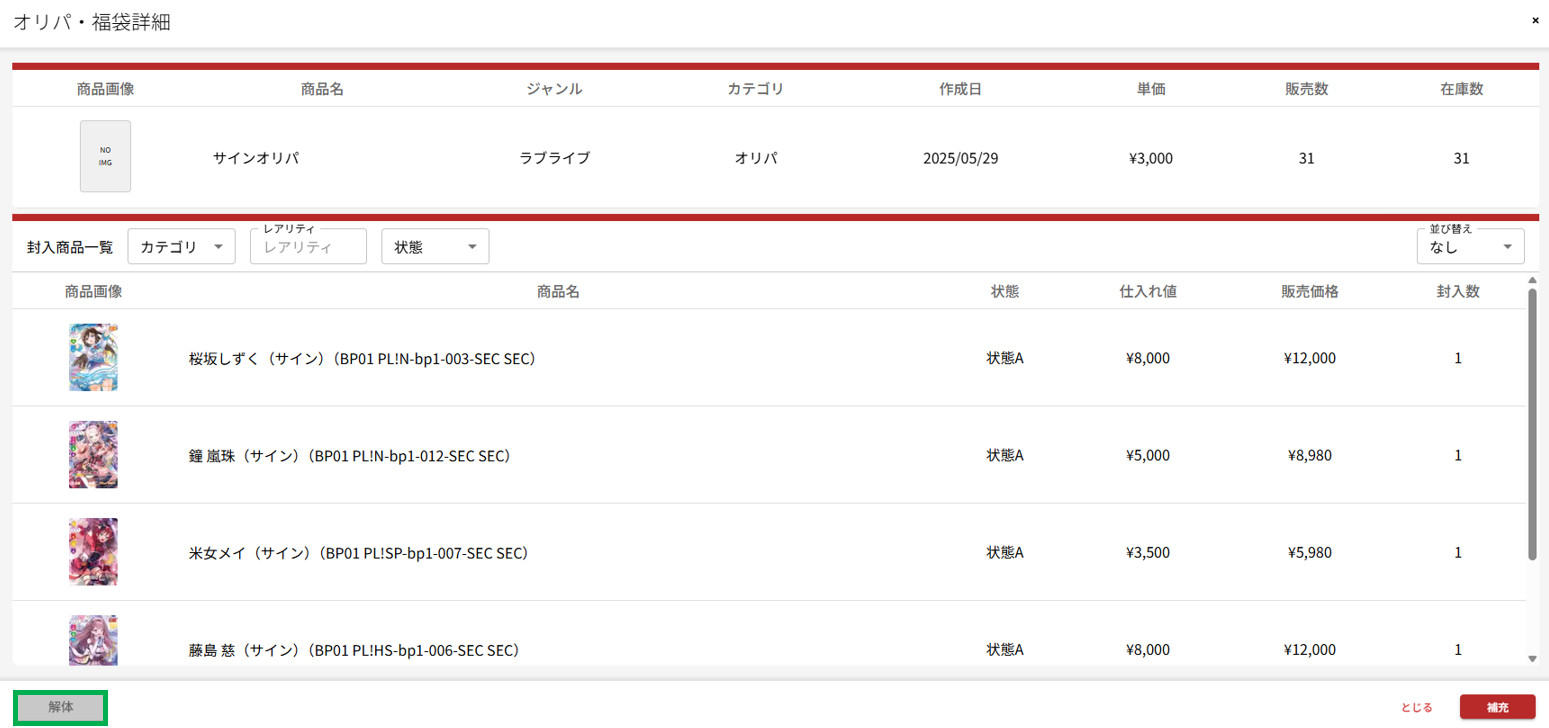Screen dimensions: 1549x728
Task: Click the scroll-down arrow of the item list
Action: (1532, 658)
